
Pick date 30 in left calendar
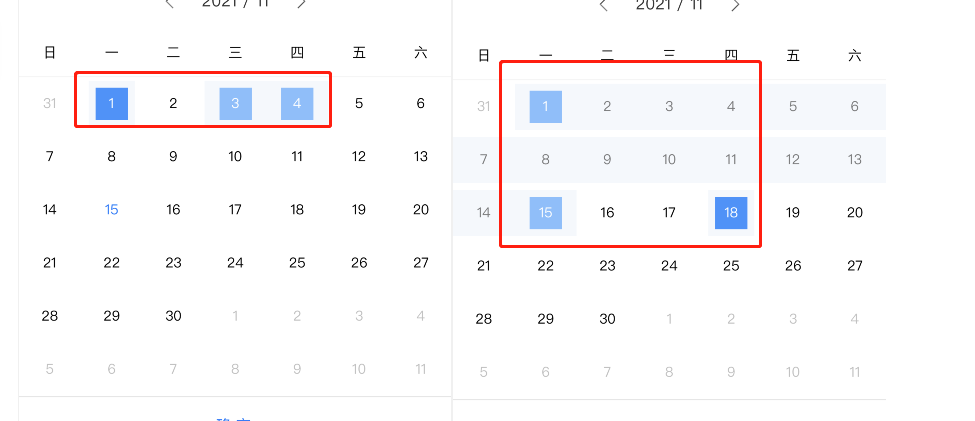pyautogui.click(x=173, y=316)
